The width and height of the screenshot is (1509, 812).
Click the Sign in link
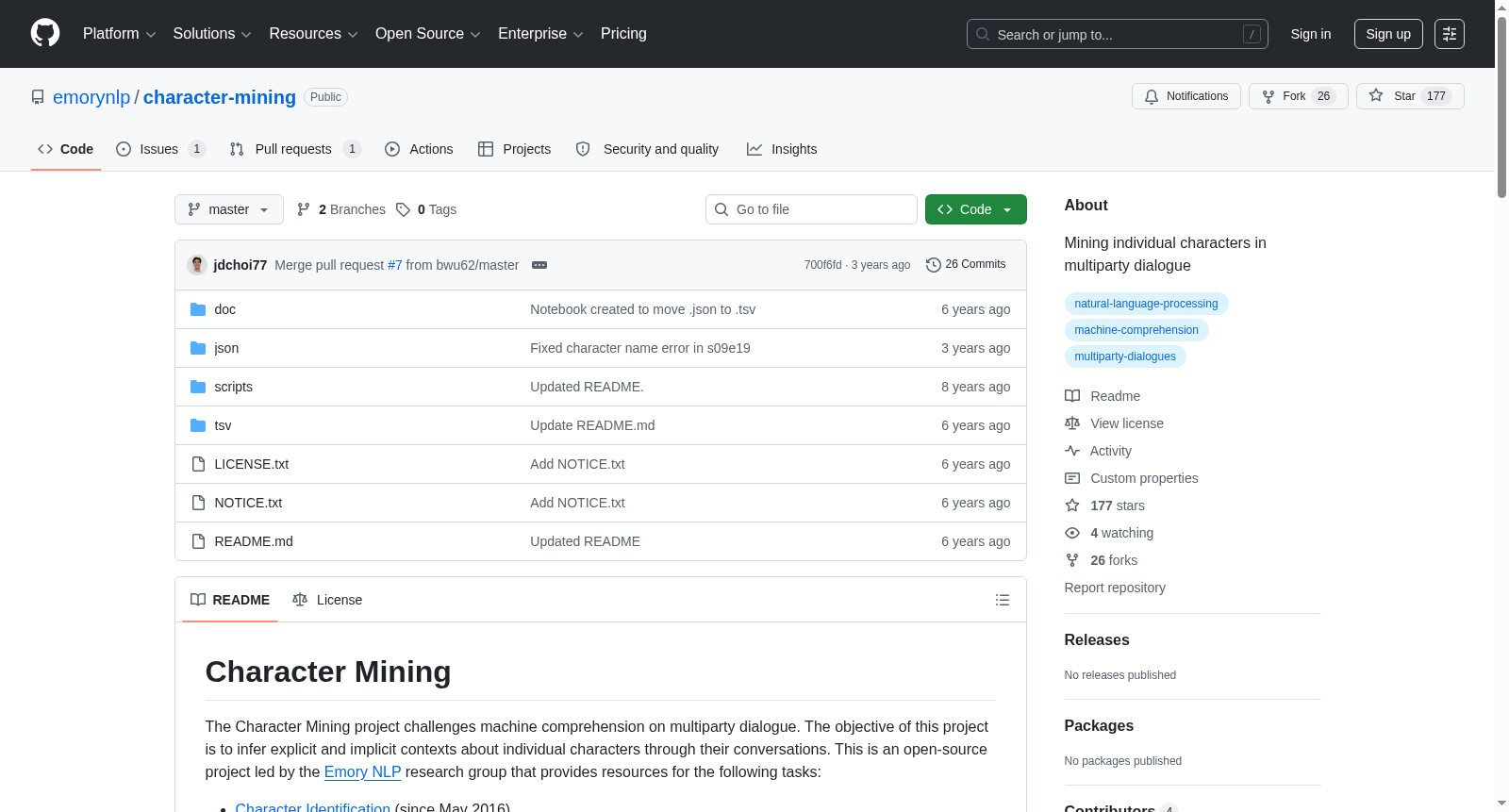[x=1311, y=34]
